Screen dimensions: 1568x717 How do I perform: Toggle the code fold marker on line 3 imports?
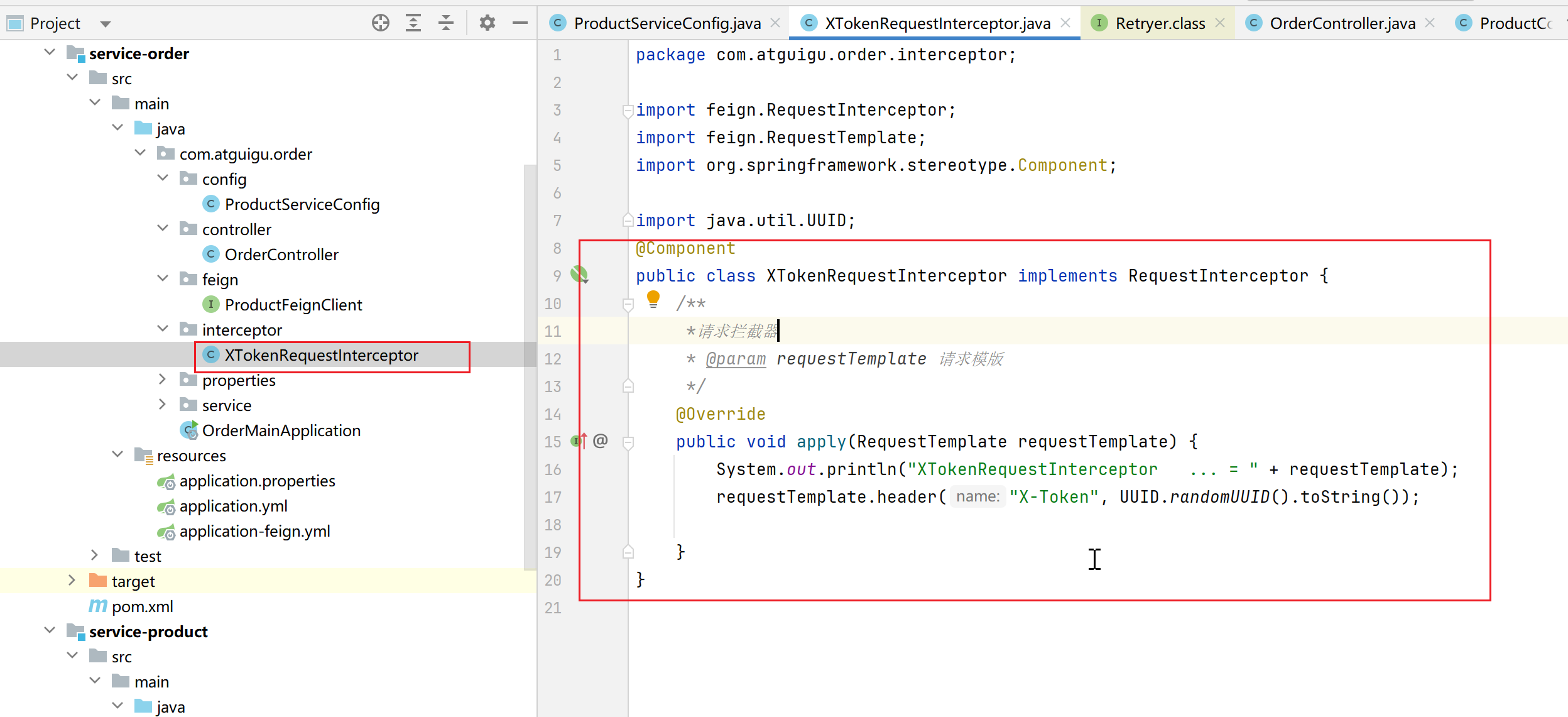pos(627,111)
